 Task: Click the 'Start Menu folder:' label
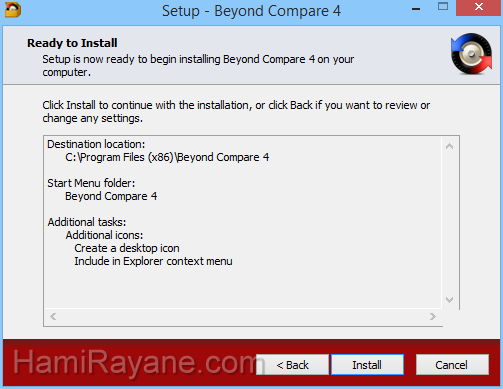[x=91, y=183]
